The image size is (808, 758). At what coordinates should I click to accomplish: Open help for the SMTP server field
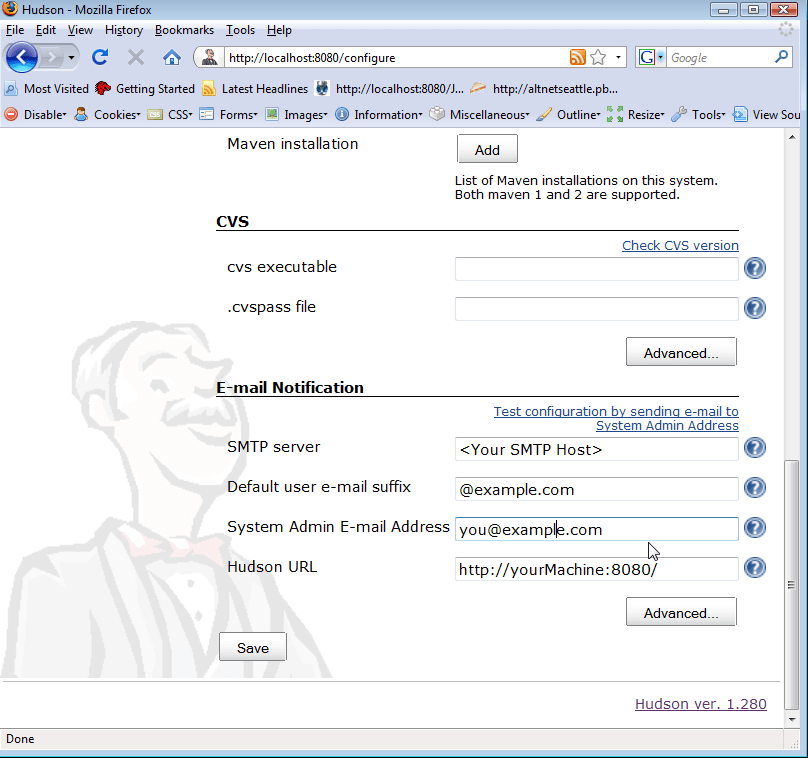point(754,448)
